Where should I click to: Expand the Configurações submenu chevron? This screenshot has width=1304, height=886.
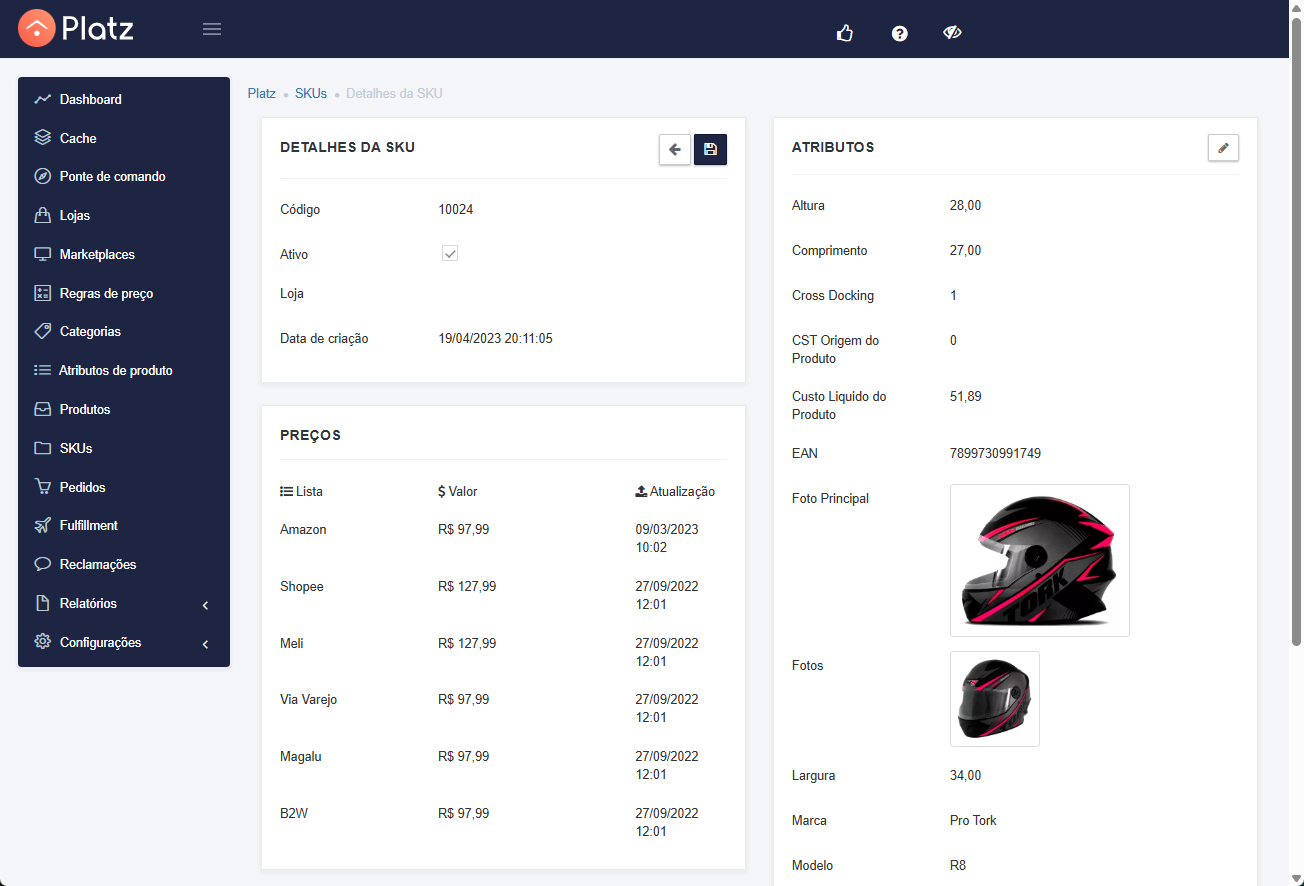pos(205,644)
